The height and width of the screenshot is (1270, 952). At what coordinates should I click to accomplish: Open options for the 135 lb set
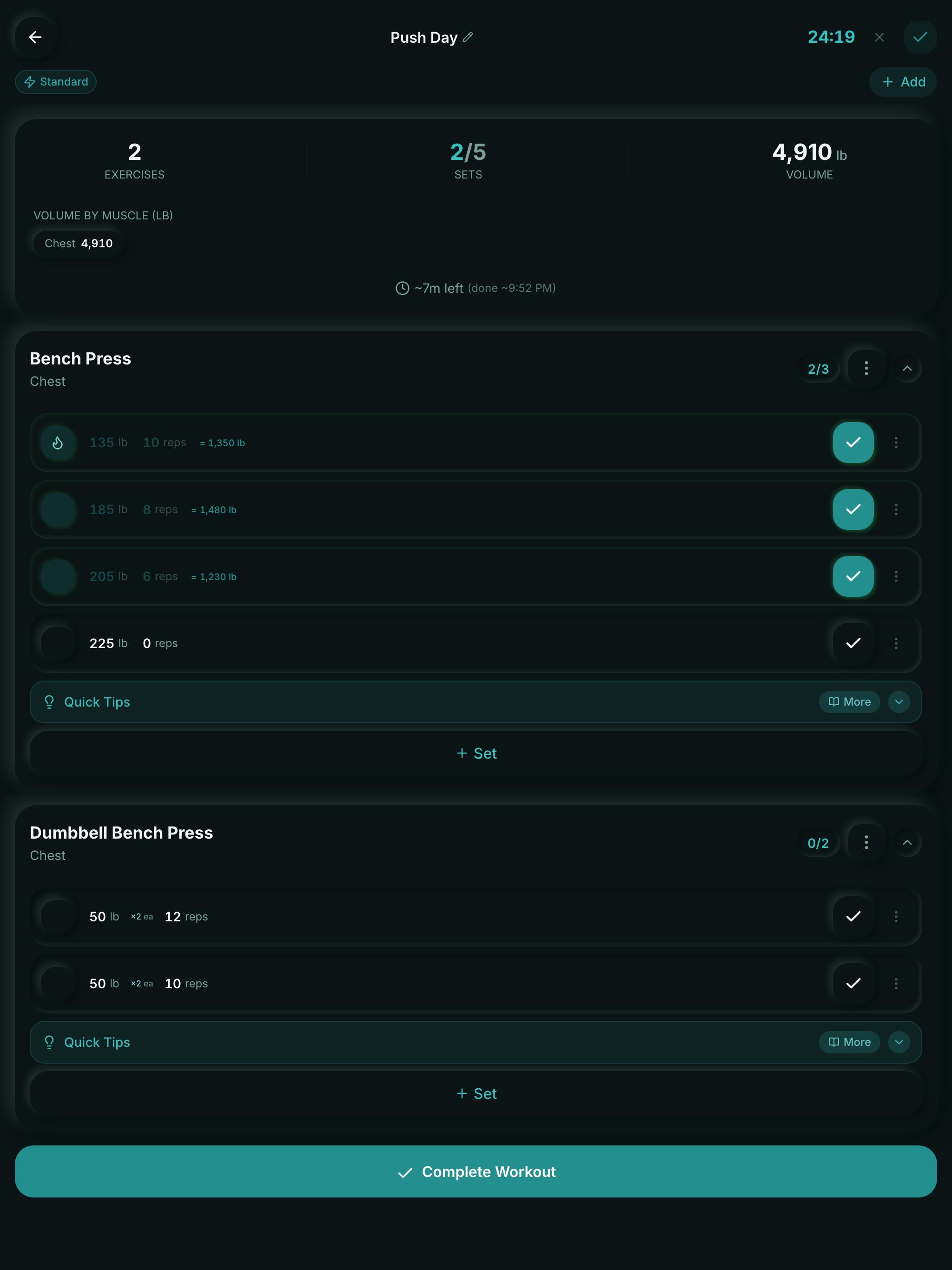[896, 443]
